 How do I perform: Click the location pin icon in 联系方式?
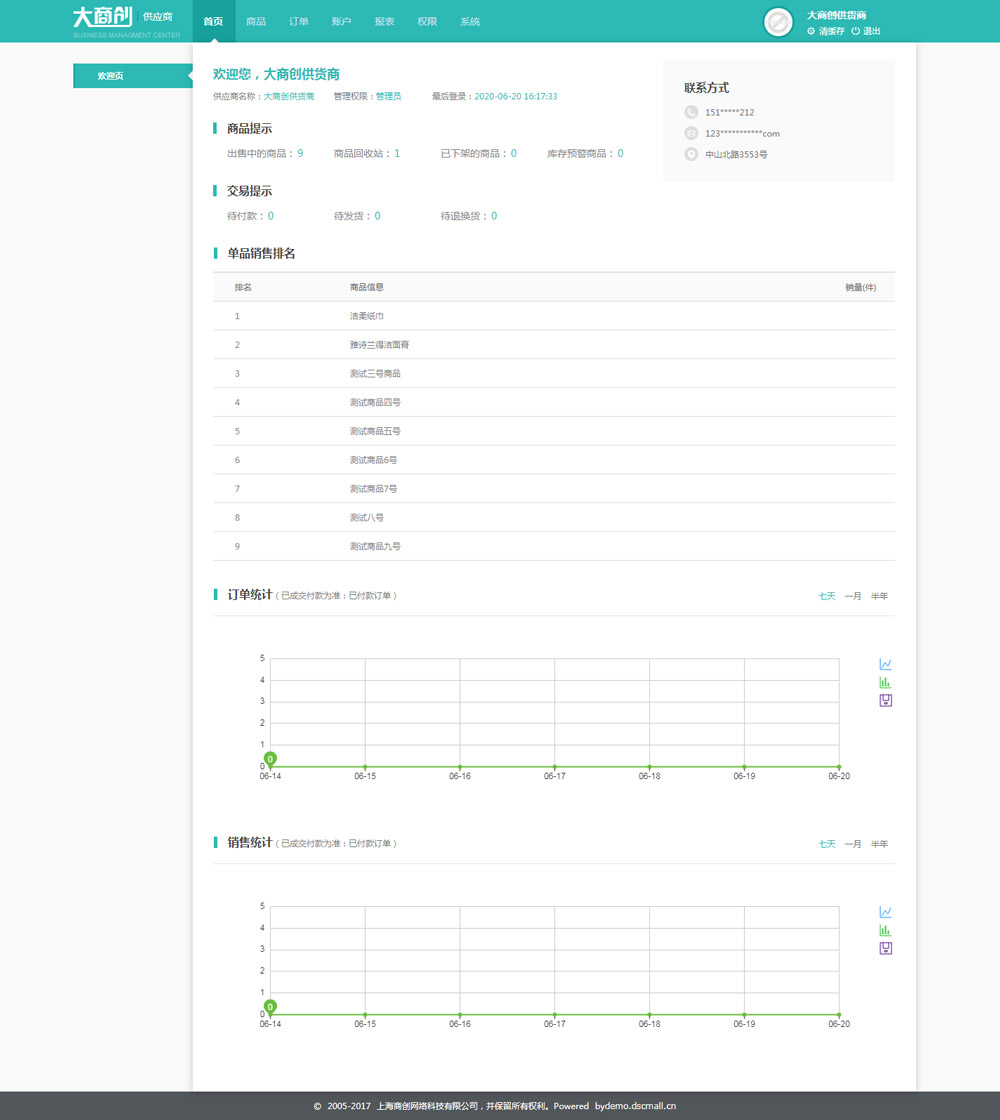click(x=691, y=154)
